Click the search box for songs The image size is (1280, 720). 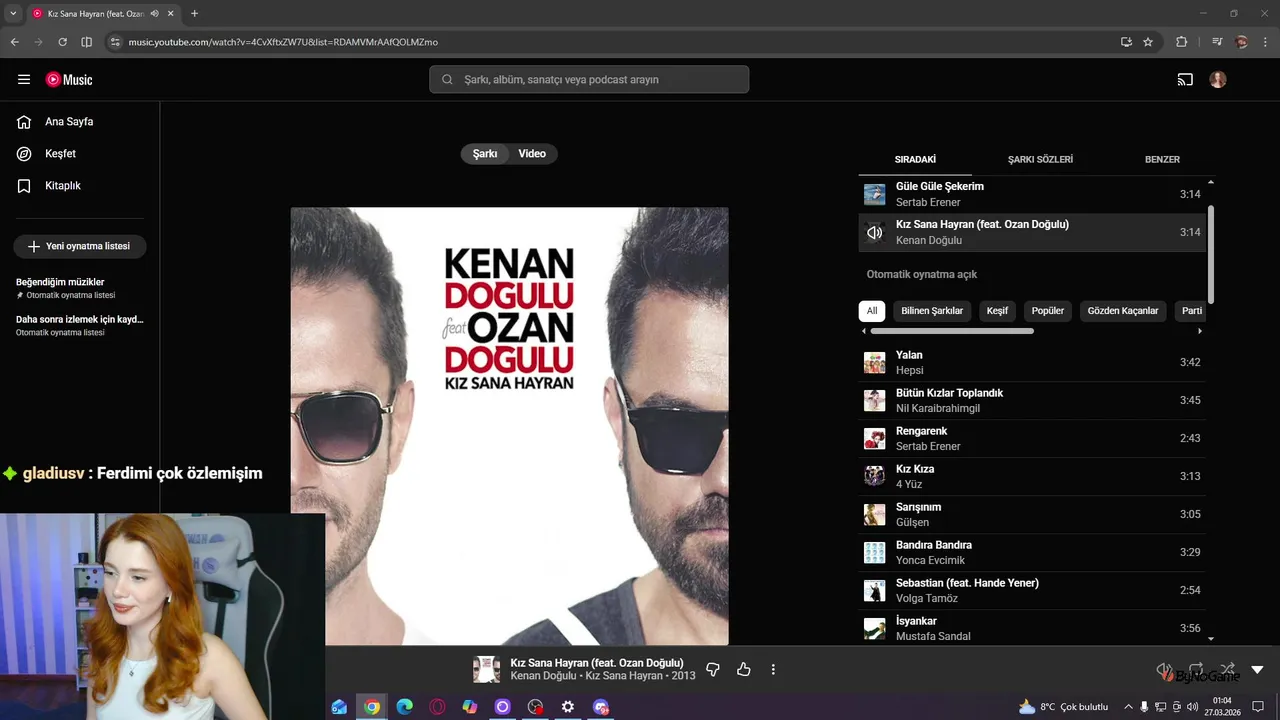(x=589, y=80)
